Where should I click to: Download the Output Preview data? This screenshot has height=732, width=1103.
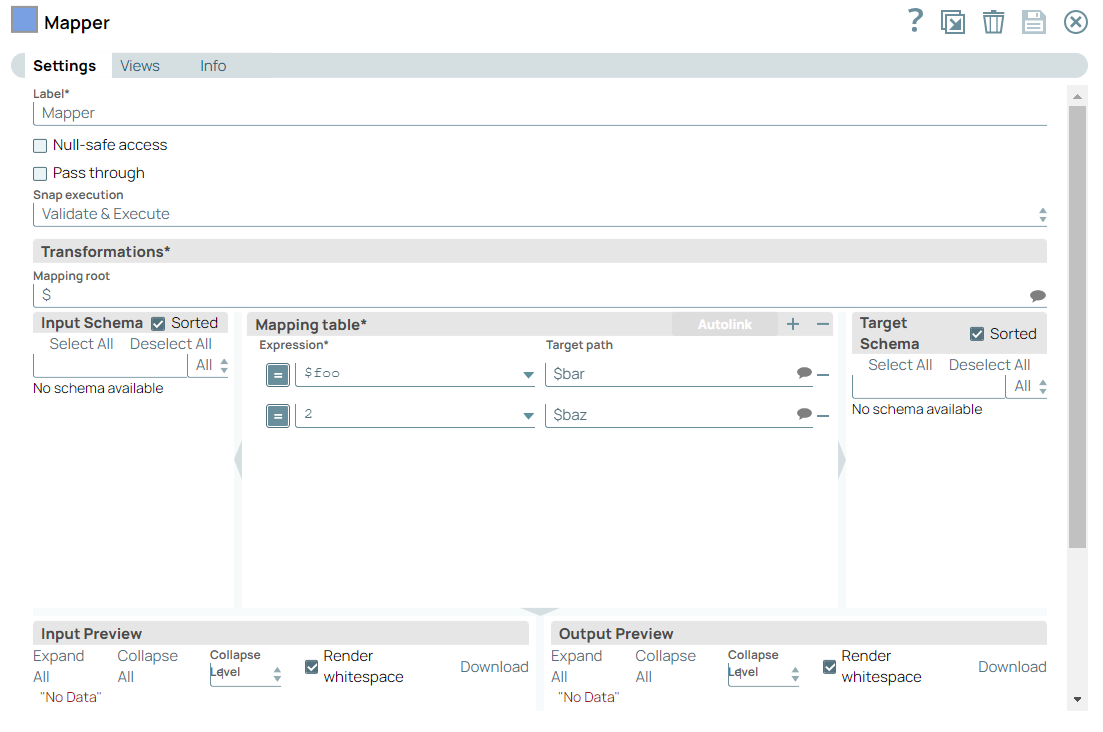pyautogui.click(x=1012, y=667)
